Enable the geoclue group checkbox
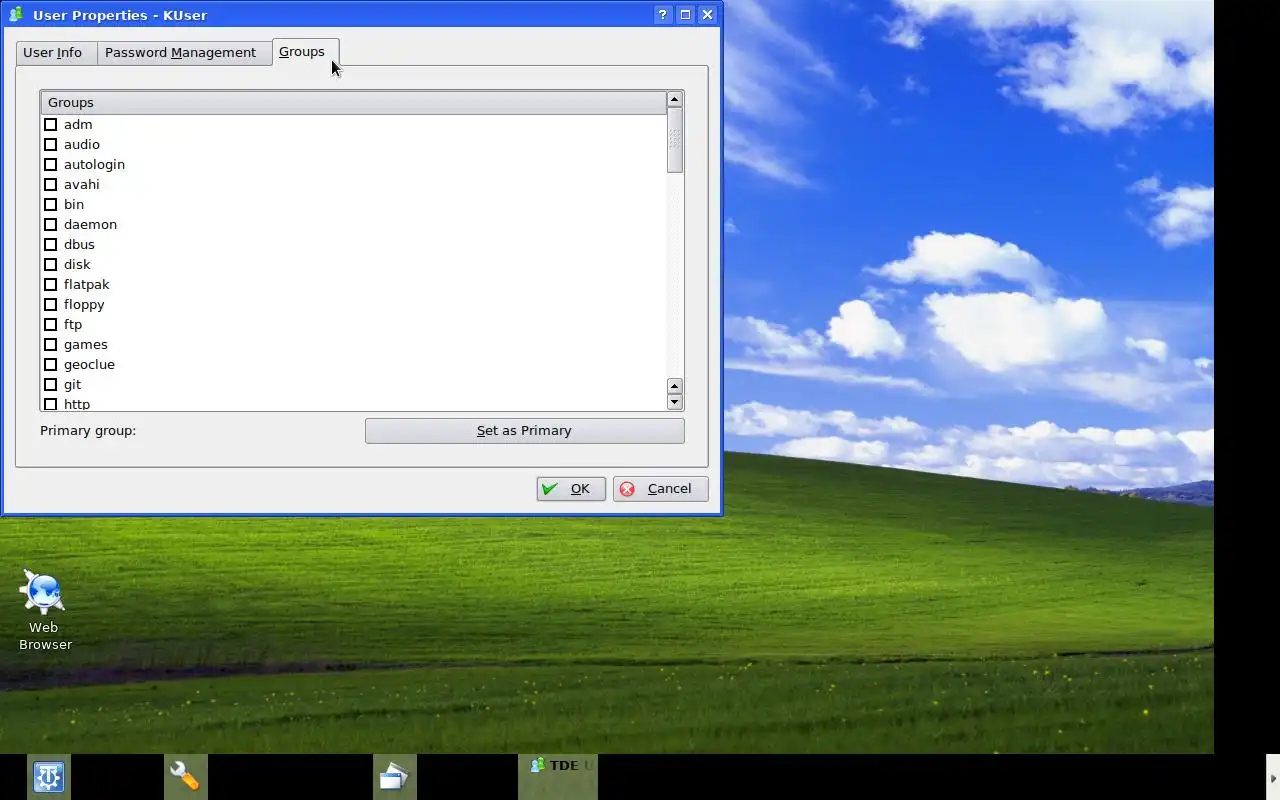Screen dimensions: 1280x800 coord(50,364)
